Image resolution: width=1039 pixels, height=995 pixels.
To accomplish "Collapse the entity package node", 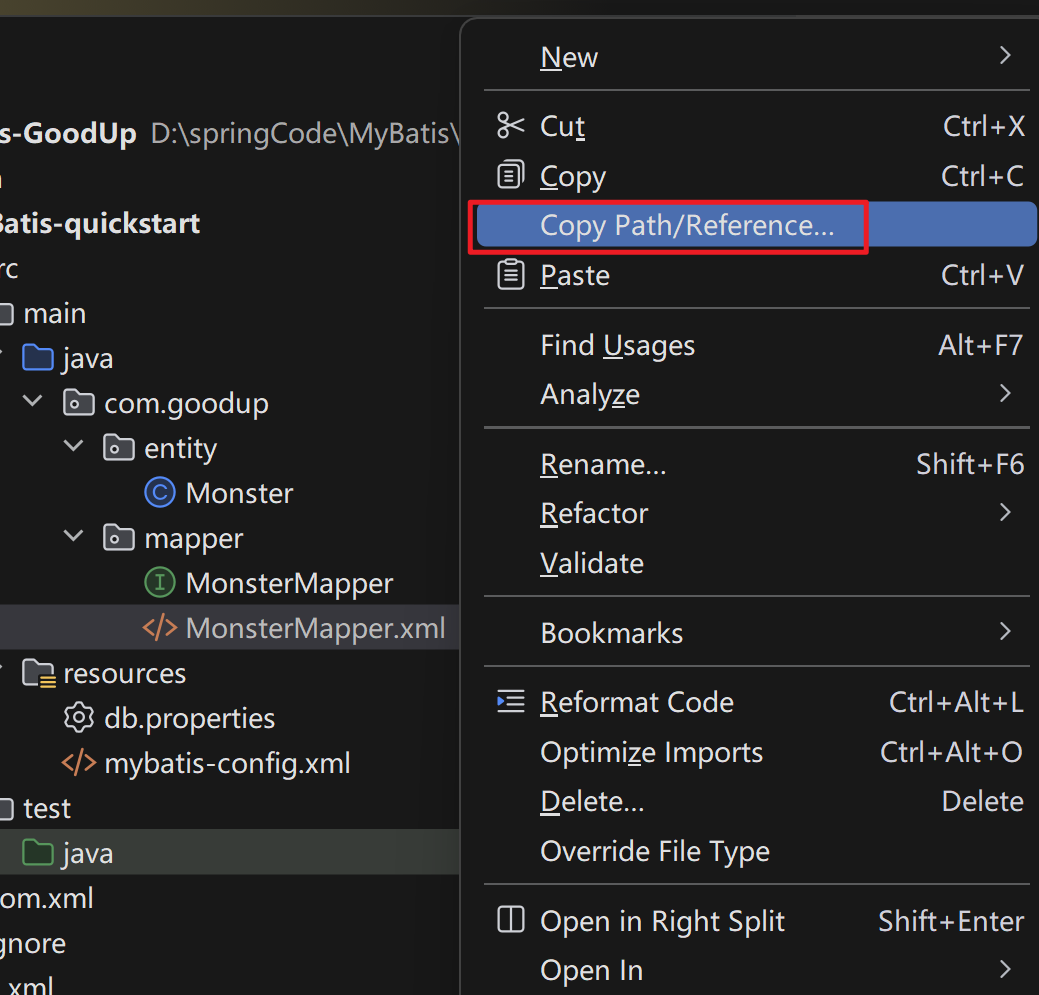I will (x=73, y=447).
